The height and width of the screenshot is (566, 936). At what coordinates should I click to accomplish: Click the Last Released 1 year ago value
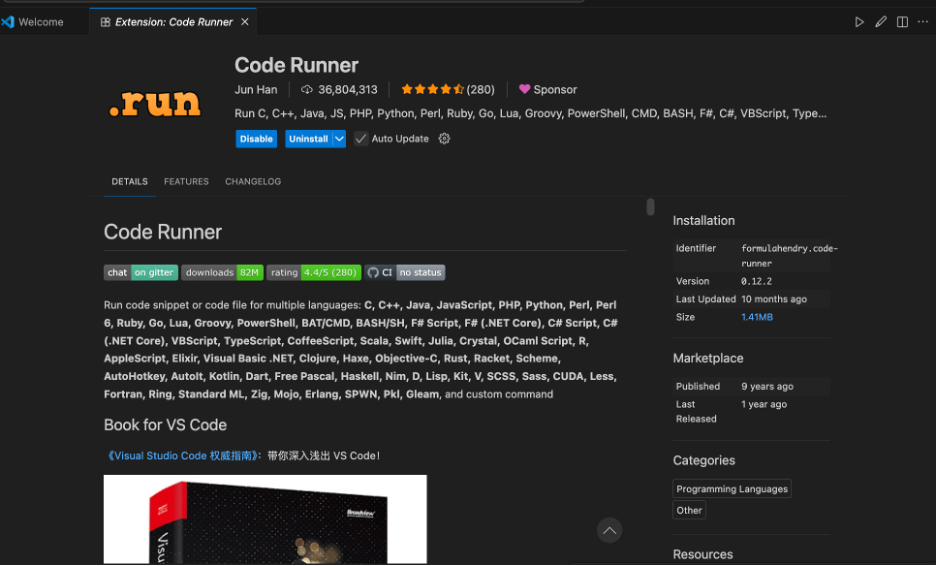(x=764, y=404)
